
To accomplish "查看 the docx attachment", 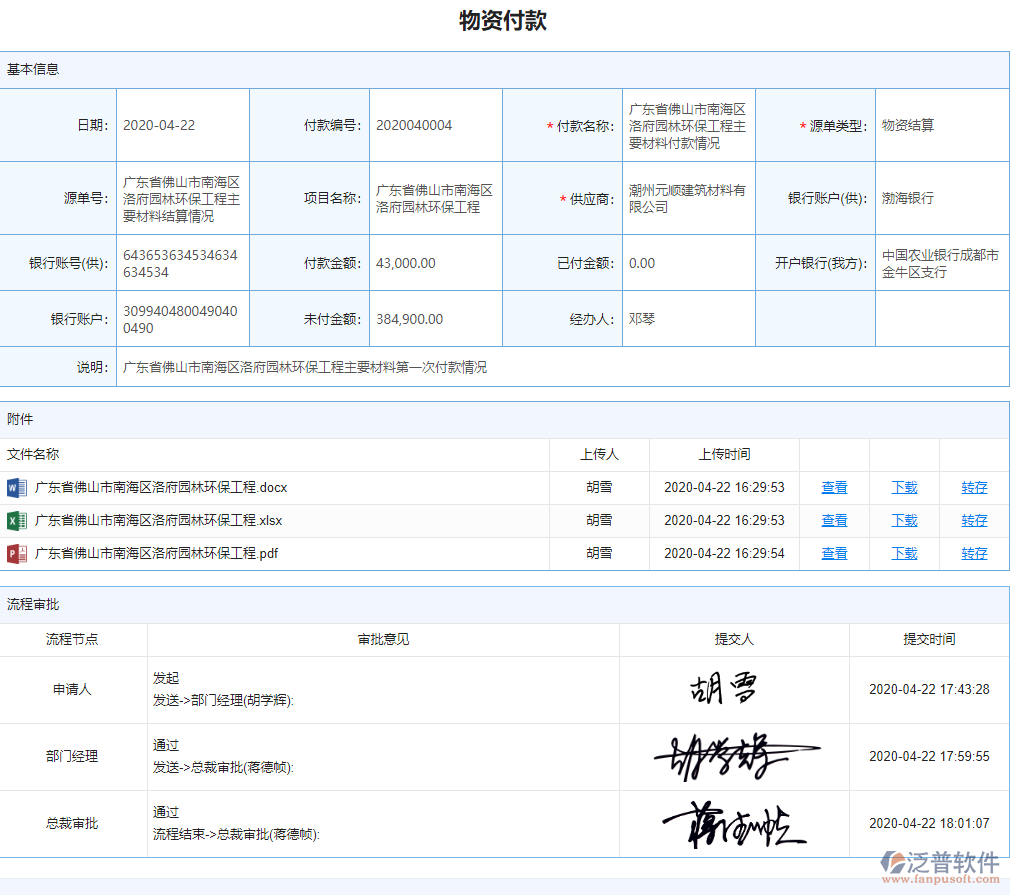I will pyautogui.click(x=834, y=487).
